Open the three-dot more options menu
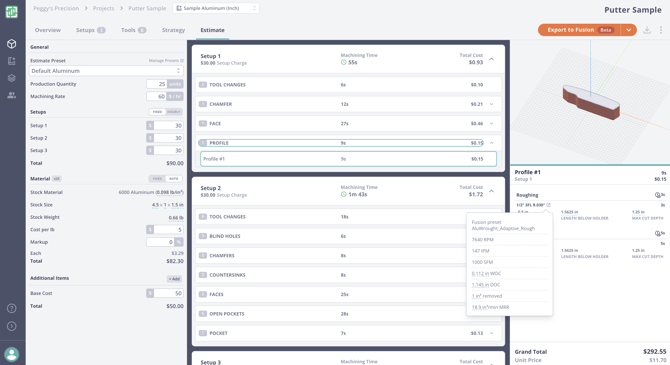This screenshot has height=365, width=670. [661, 30]
